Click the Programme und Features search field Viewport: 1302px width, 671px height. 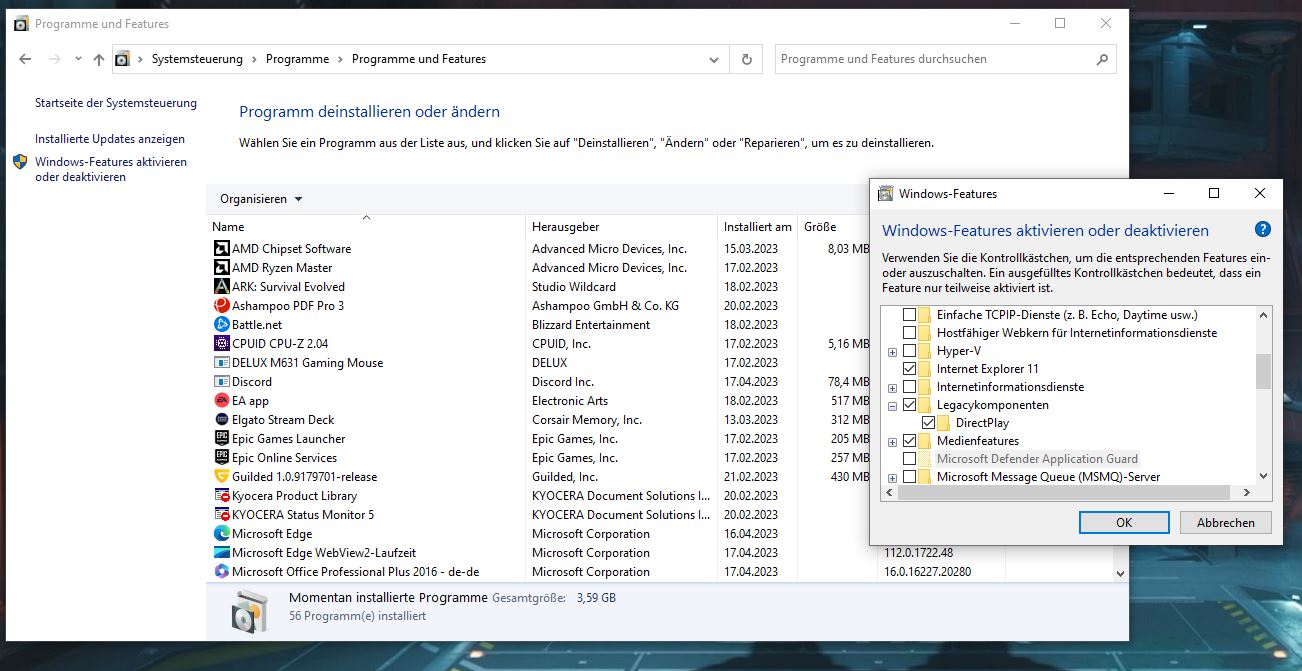click(x=930, y=59)
